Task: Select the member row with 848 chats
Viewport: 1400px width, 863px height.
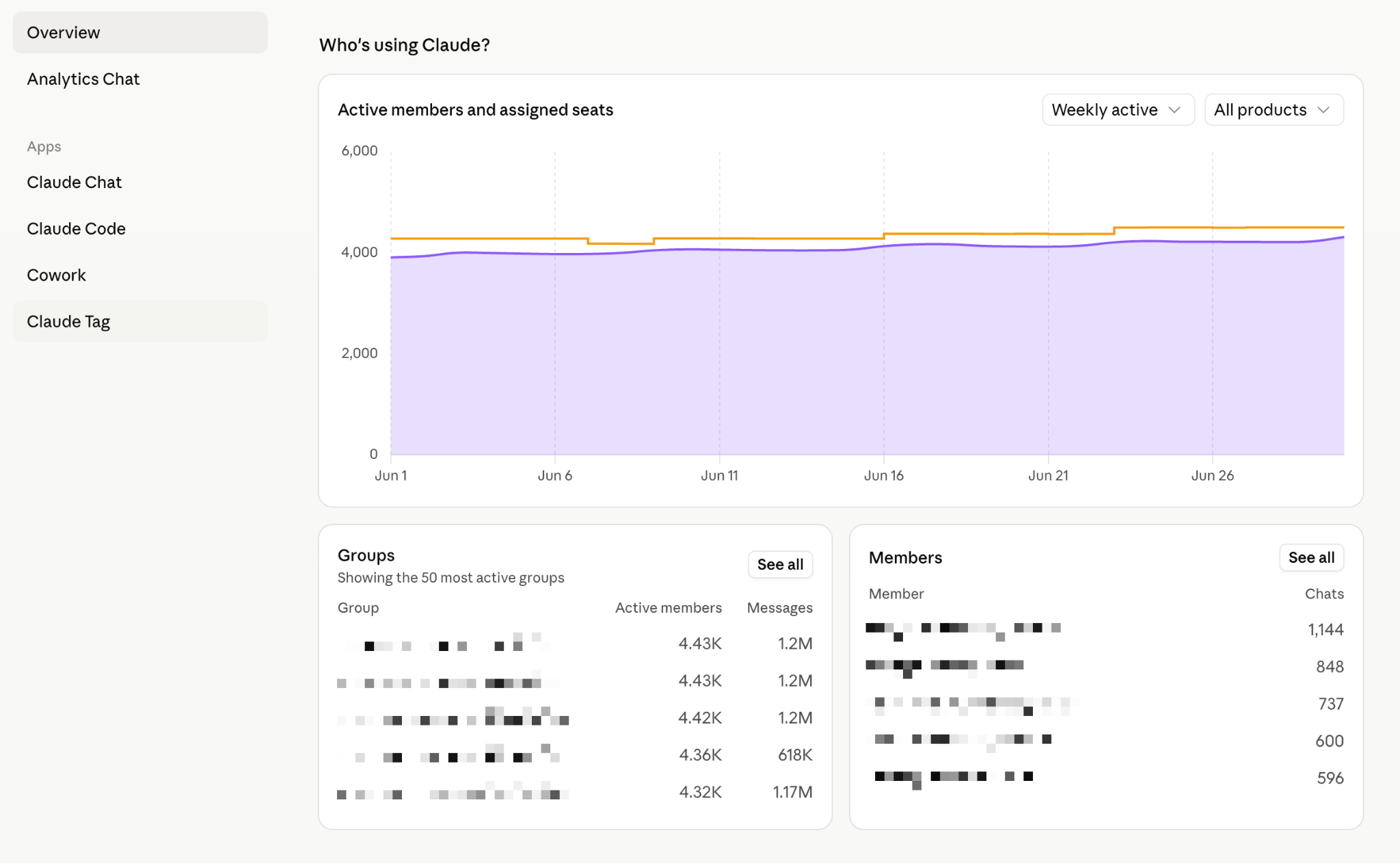Action: click(1105, 667)
